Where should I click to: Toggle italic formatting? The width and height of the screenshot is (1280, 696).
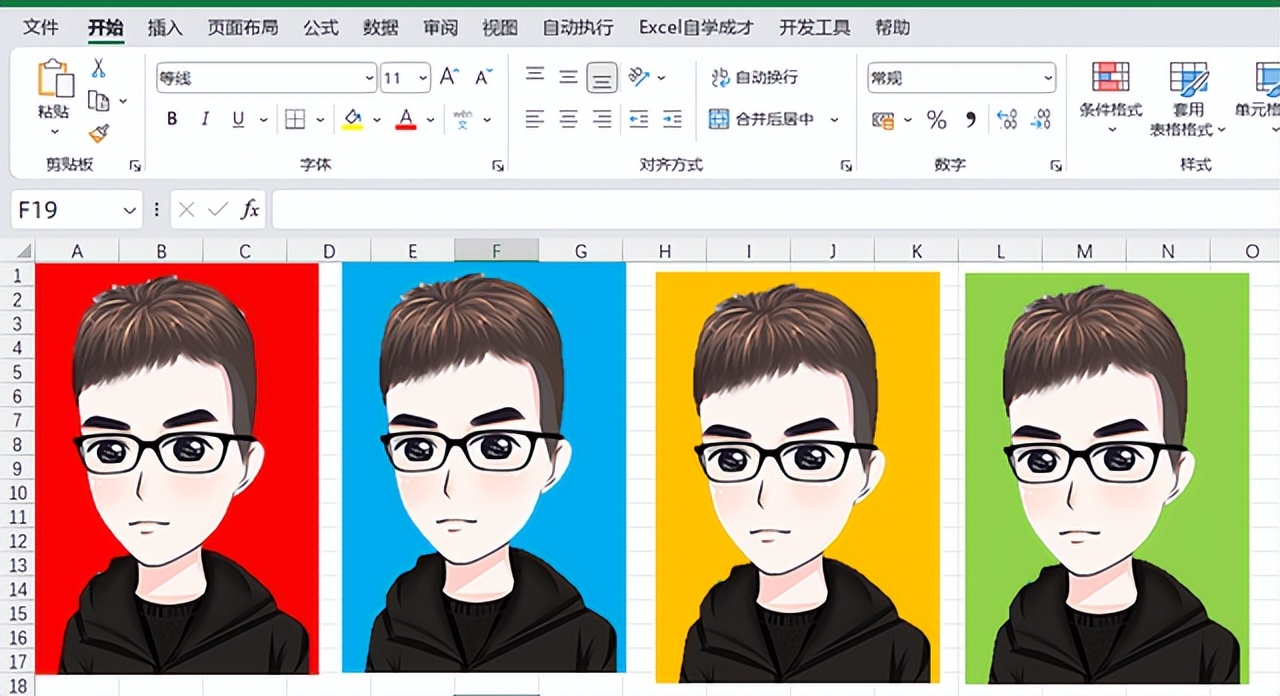click(x=205, y=119)
